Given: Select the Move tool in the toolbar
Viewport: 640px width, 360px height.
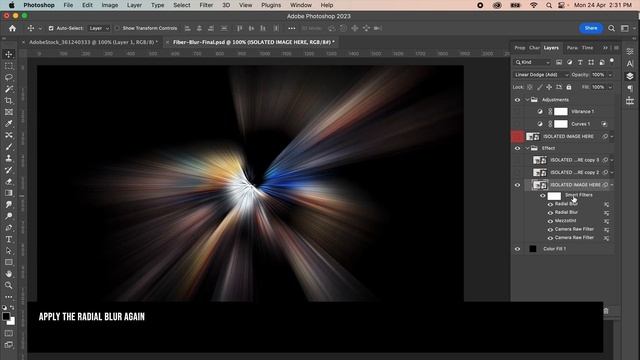Looking at the screenshot, I should tap(9, 54).
